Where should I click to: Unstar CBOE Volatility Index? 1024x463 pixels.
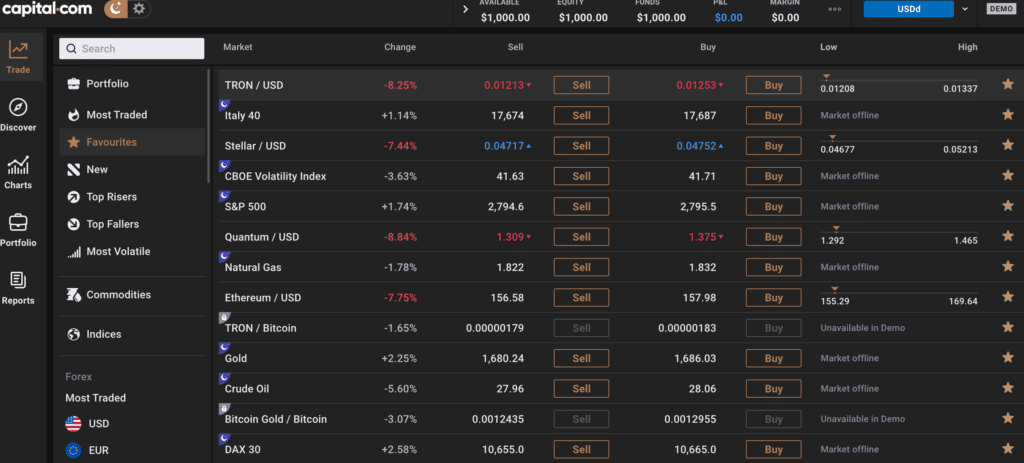tap(1008, 176)
